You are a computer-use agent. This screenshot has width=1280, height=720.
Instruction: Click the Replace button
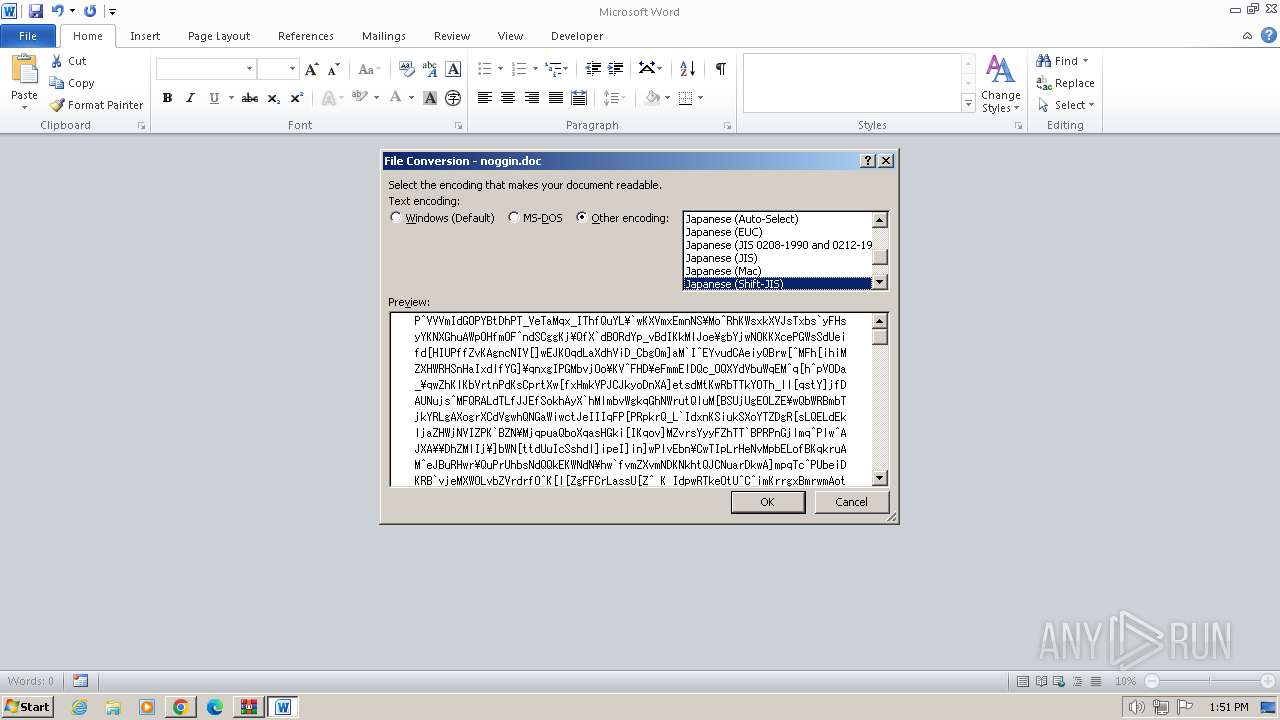(x=1066, y=83)
